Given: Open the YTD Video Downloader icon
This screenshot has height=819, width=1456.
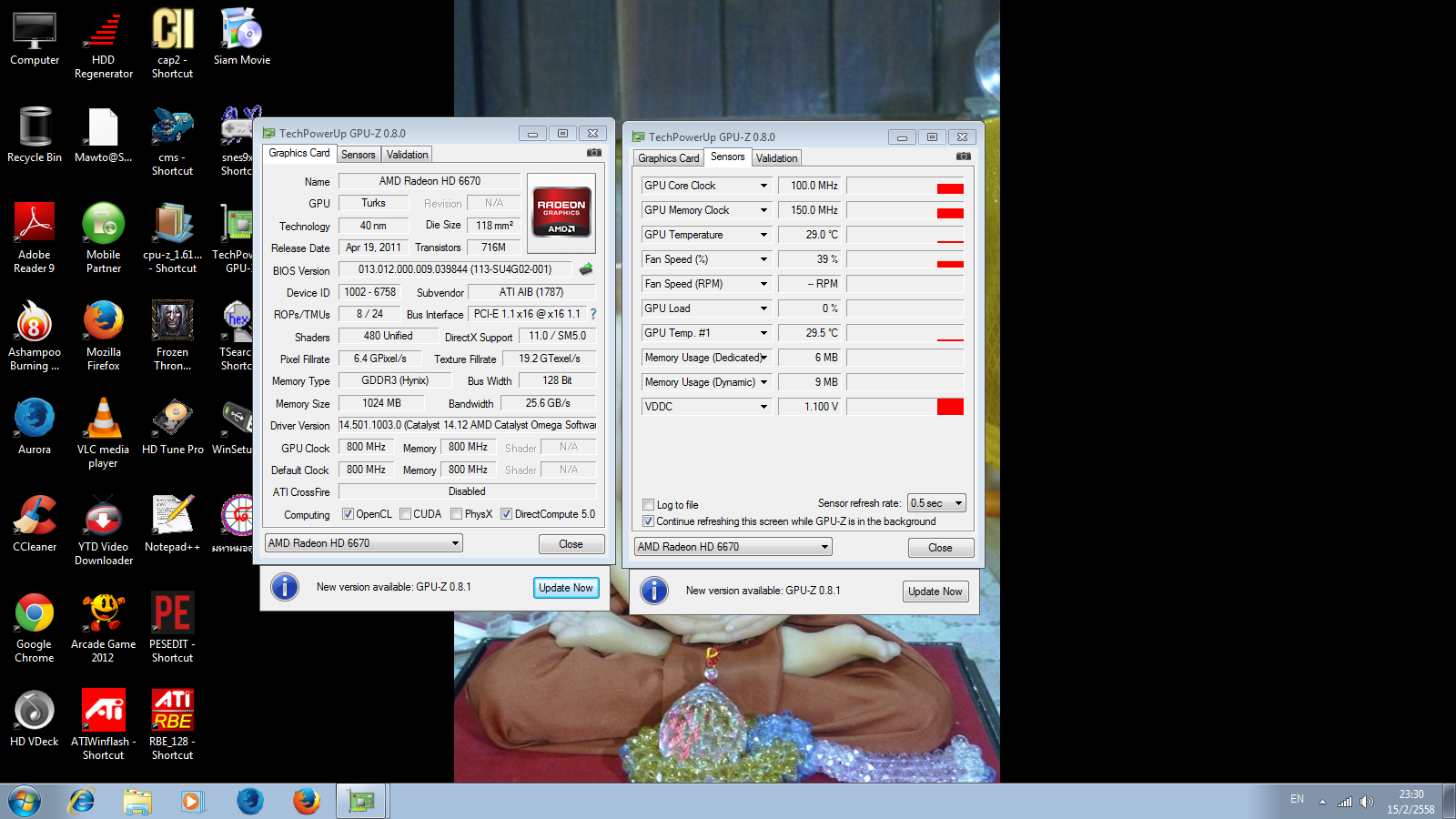Looking at the screenshot, I should (x=104, y=531).
